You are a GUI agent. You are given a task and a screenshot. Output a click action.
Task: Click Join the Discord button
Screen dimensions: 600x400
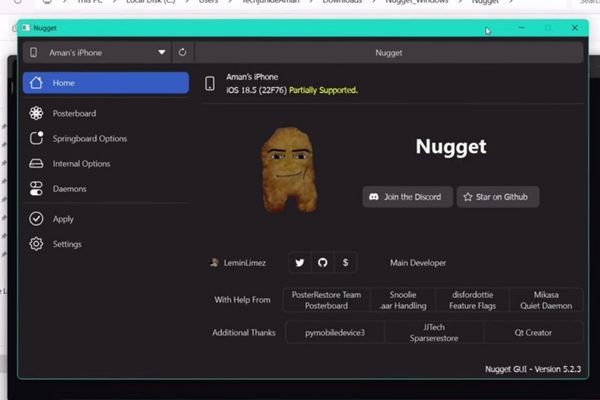(x=408, y=197)
